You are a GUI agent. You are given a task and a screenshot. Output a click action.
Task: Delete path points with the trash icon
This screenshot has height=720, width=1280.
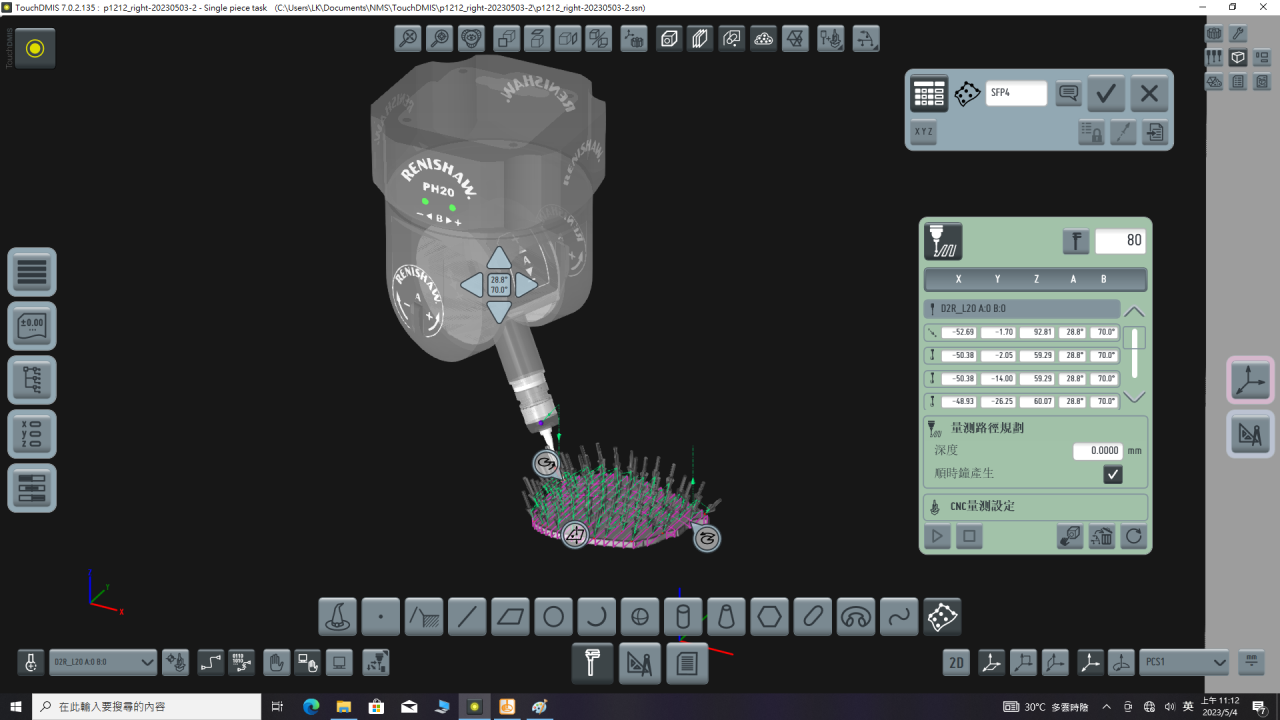1102,537
